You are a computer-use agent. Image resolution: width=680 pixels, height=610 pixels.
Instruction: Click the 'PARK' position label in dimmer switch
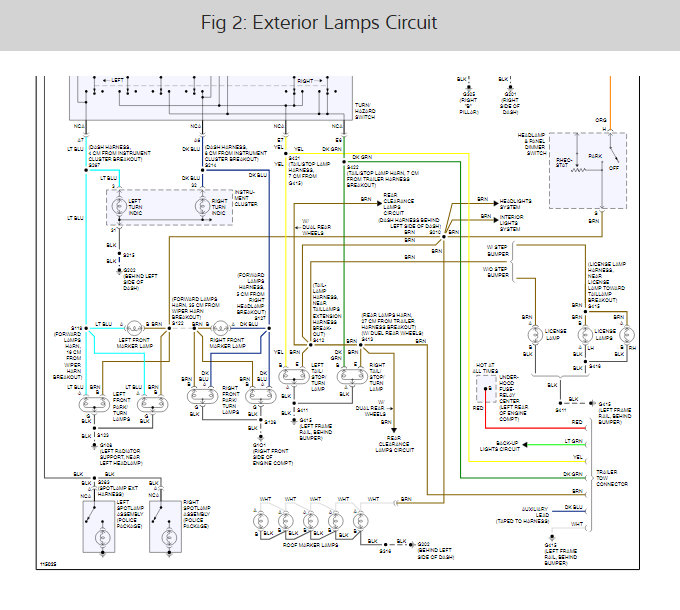point(595,156)
